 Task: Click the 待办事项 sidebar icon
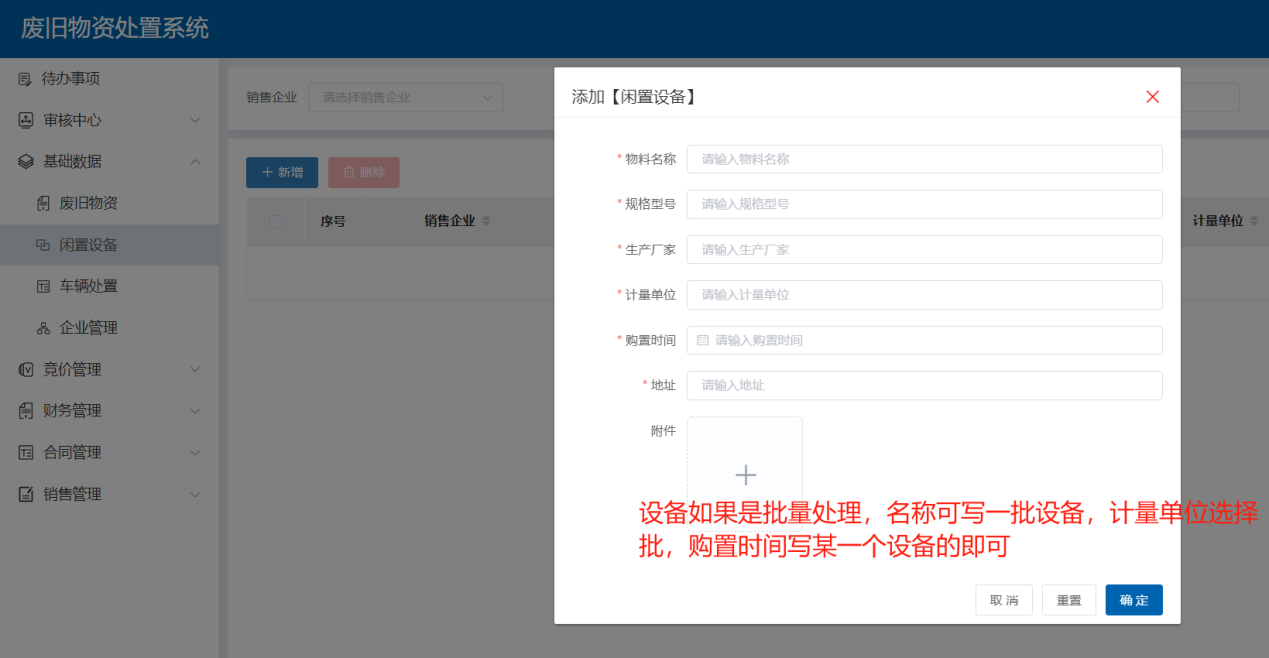click(25, 79)
